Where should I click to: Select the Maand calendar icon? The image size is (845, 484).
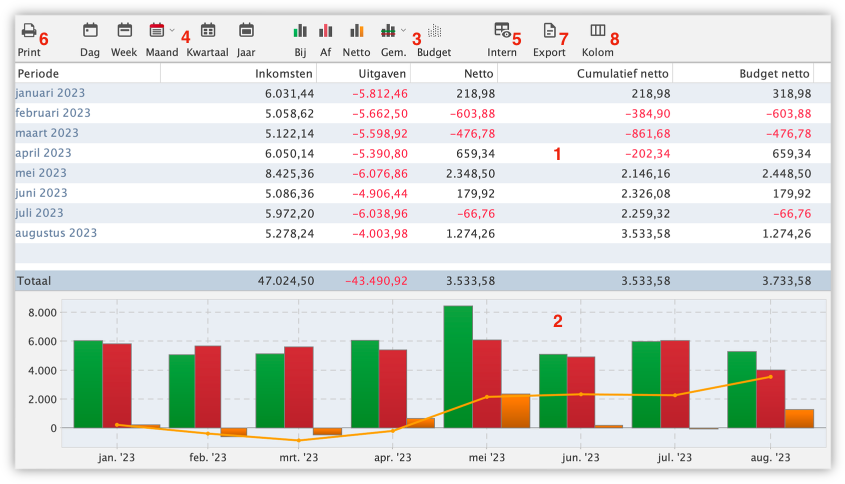pos(157,31)
